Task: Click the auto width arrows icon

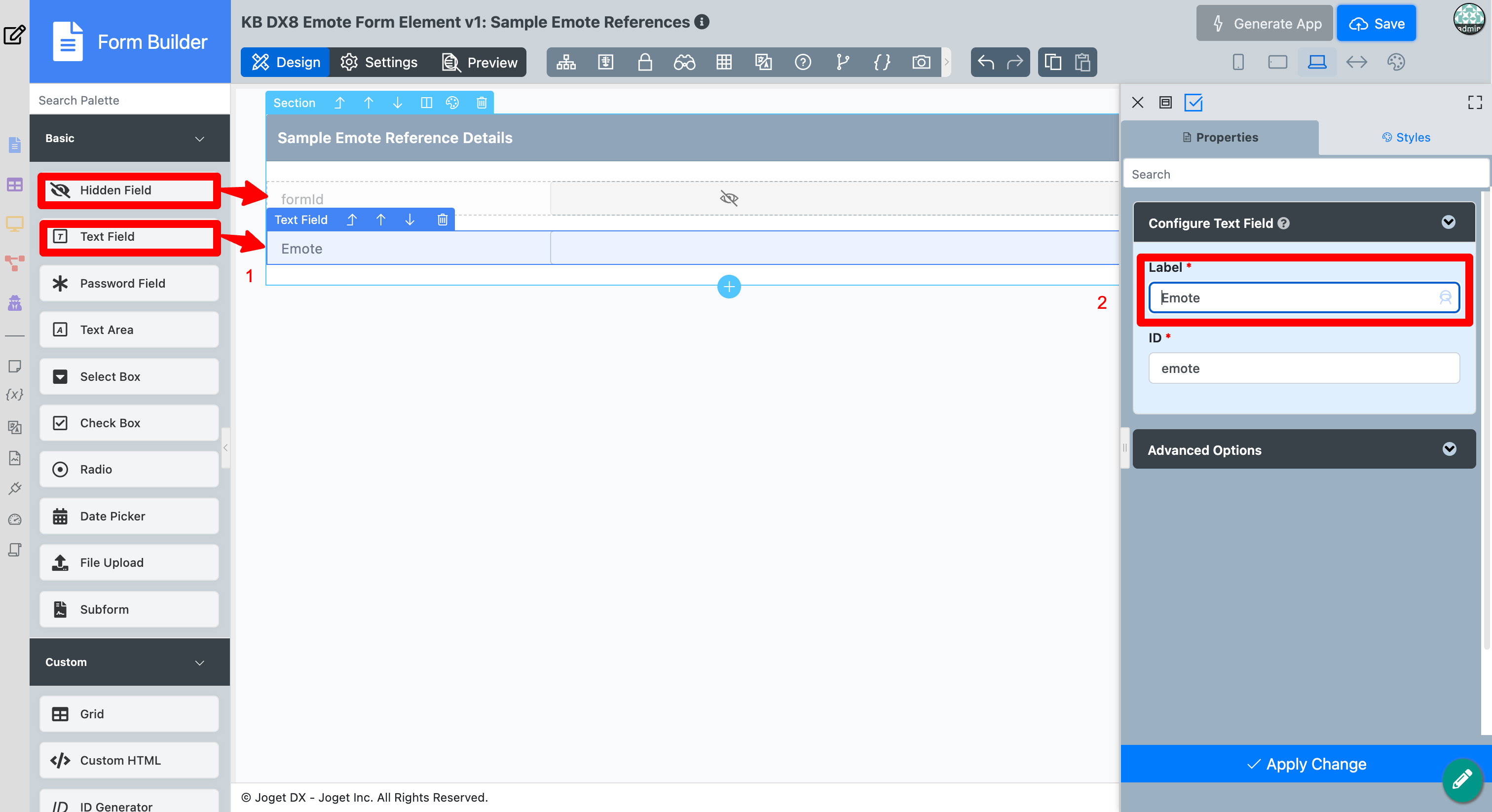Action: pos(1356,62)
